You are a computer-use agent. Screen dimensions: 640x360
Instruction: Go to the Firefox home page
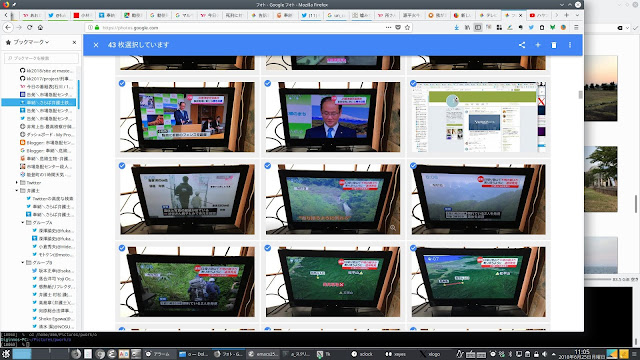point(40,27)
